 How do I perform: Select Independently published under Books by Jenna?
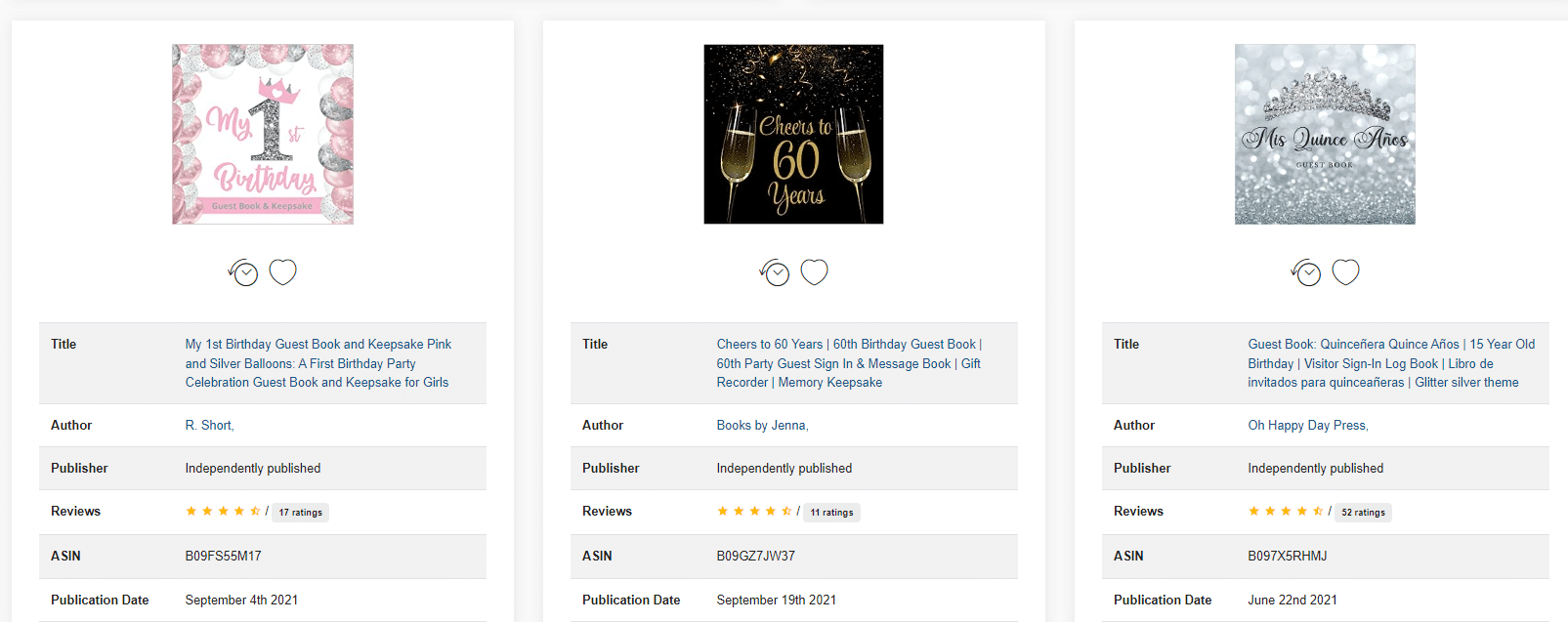click(784, 469)
